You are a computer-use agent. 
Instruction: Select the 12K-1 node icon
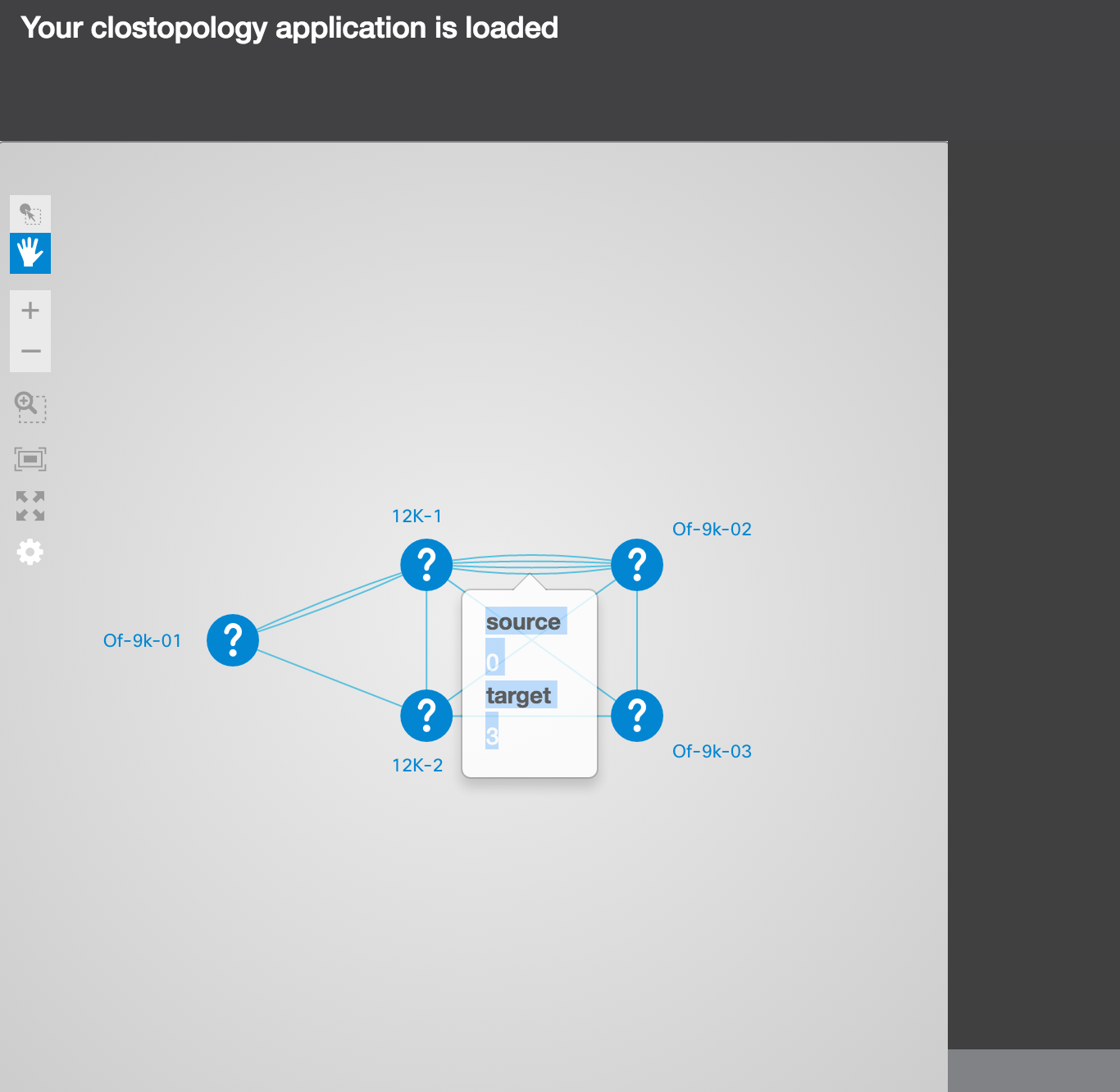pos(426,565)
